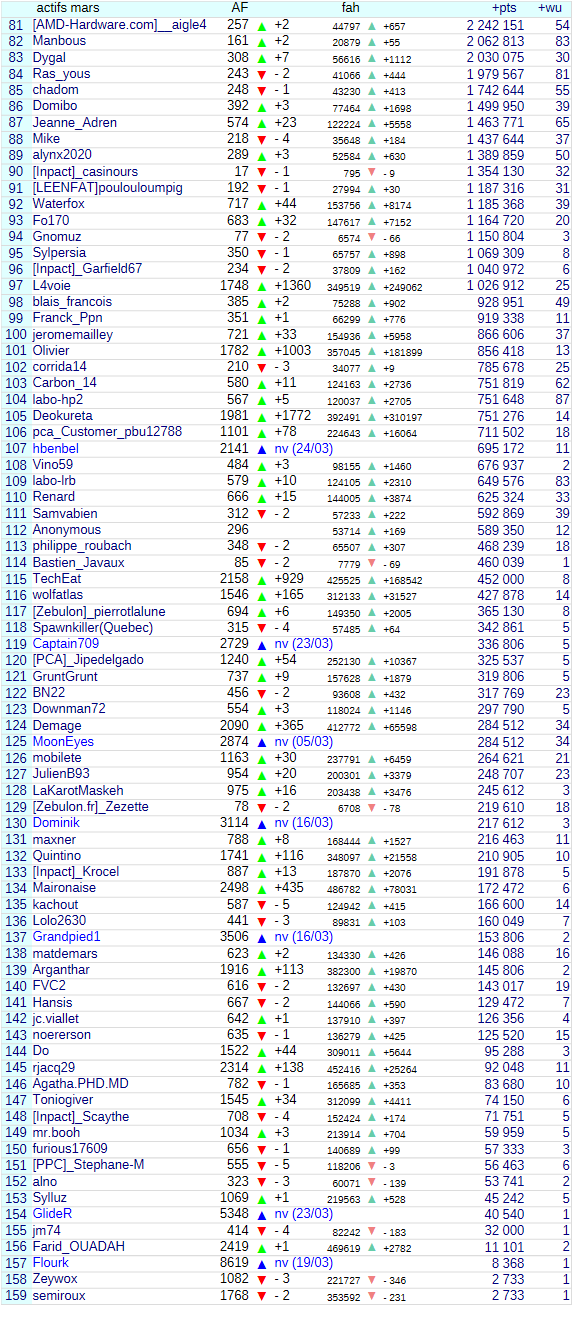Open the Dominik member link
573x1322 pixels.
[x=56, y=823]
